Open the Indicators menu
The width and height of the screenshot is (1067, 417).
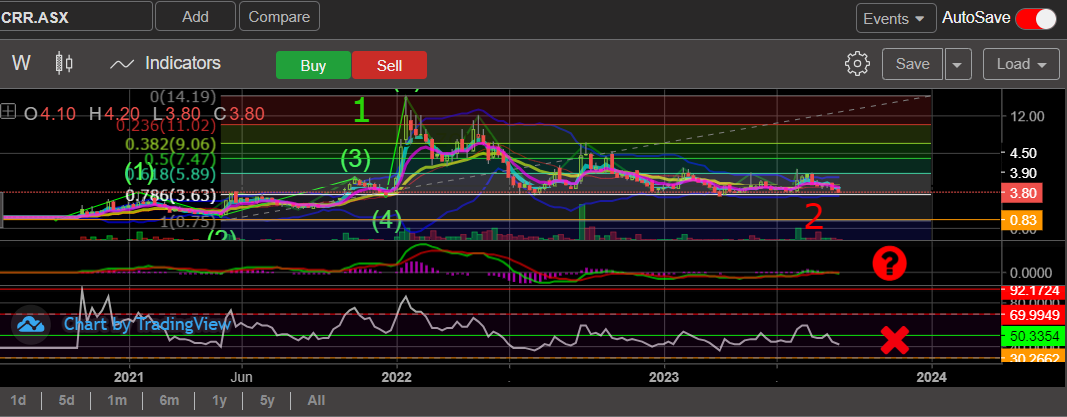coord(182,63)
